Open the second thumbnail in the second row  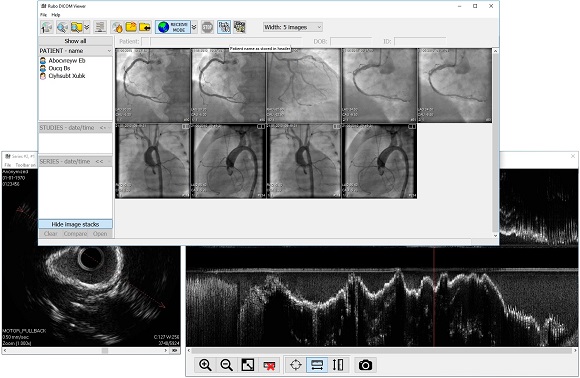pos(228,161)
